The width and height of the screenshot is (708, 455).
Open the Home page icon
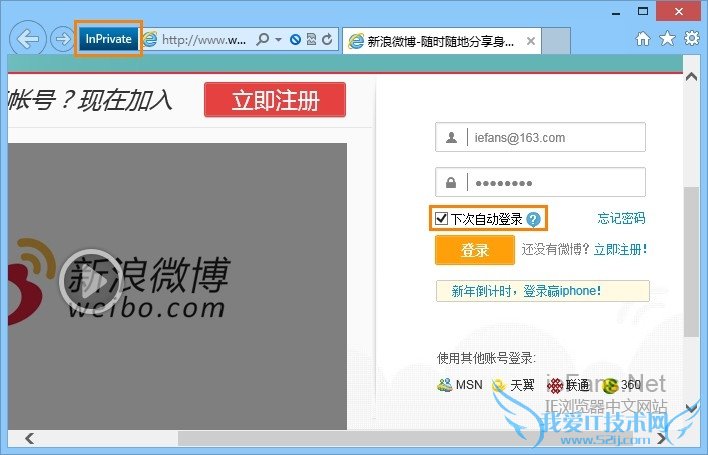[643, 39]
